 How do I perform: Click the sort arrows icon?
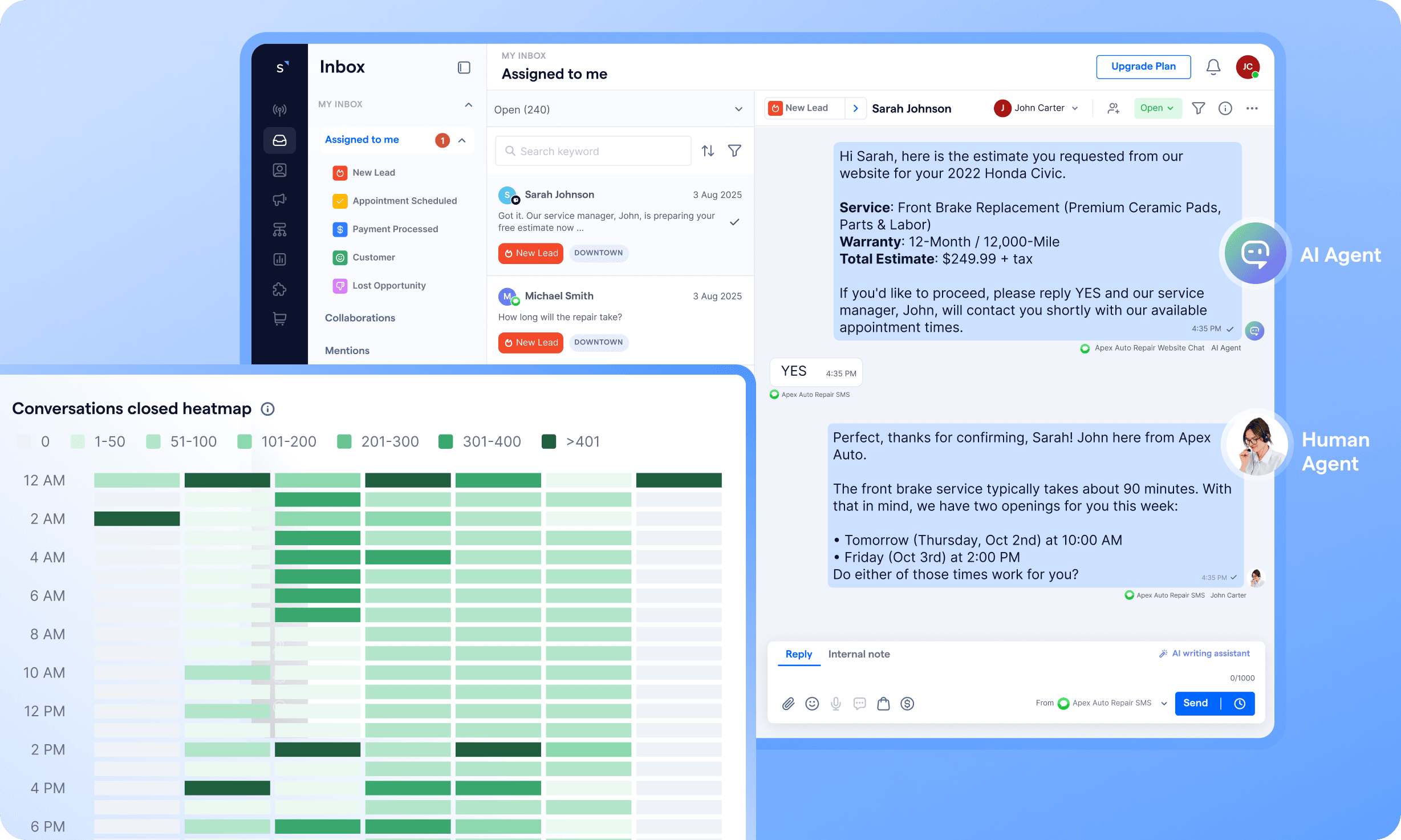point(708,151)
